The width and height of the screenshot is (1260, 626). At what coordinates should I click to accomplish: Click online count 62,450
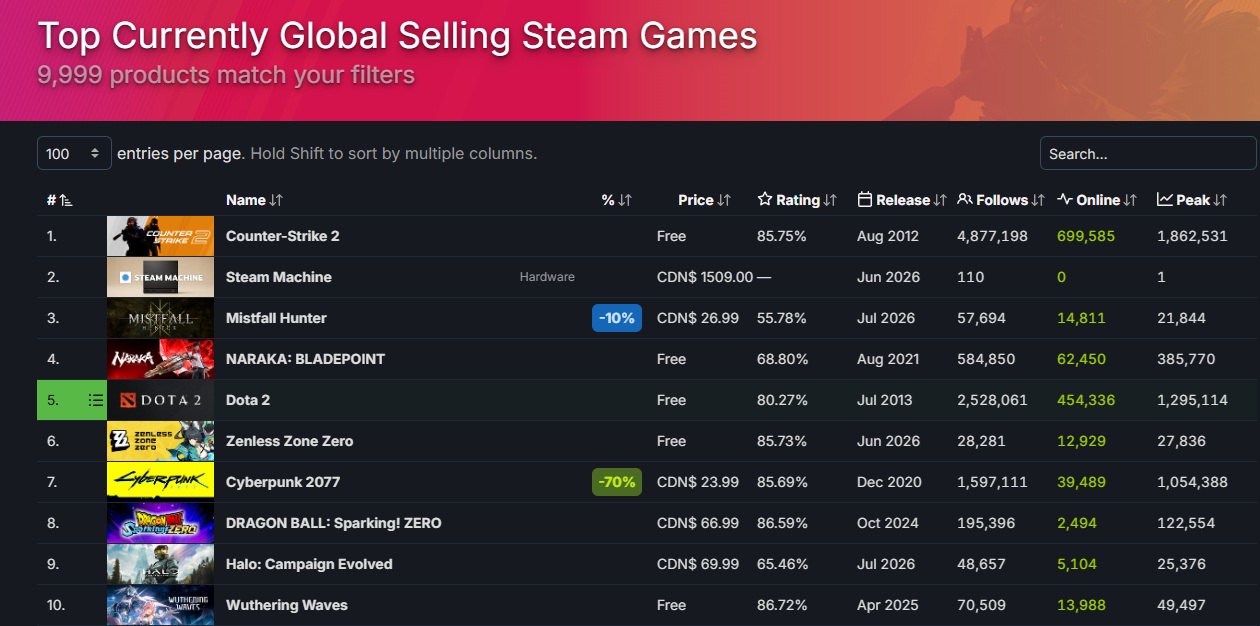(x=1081, y=359)
